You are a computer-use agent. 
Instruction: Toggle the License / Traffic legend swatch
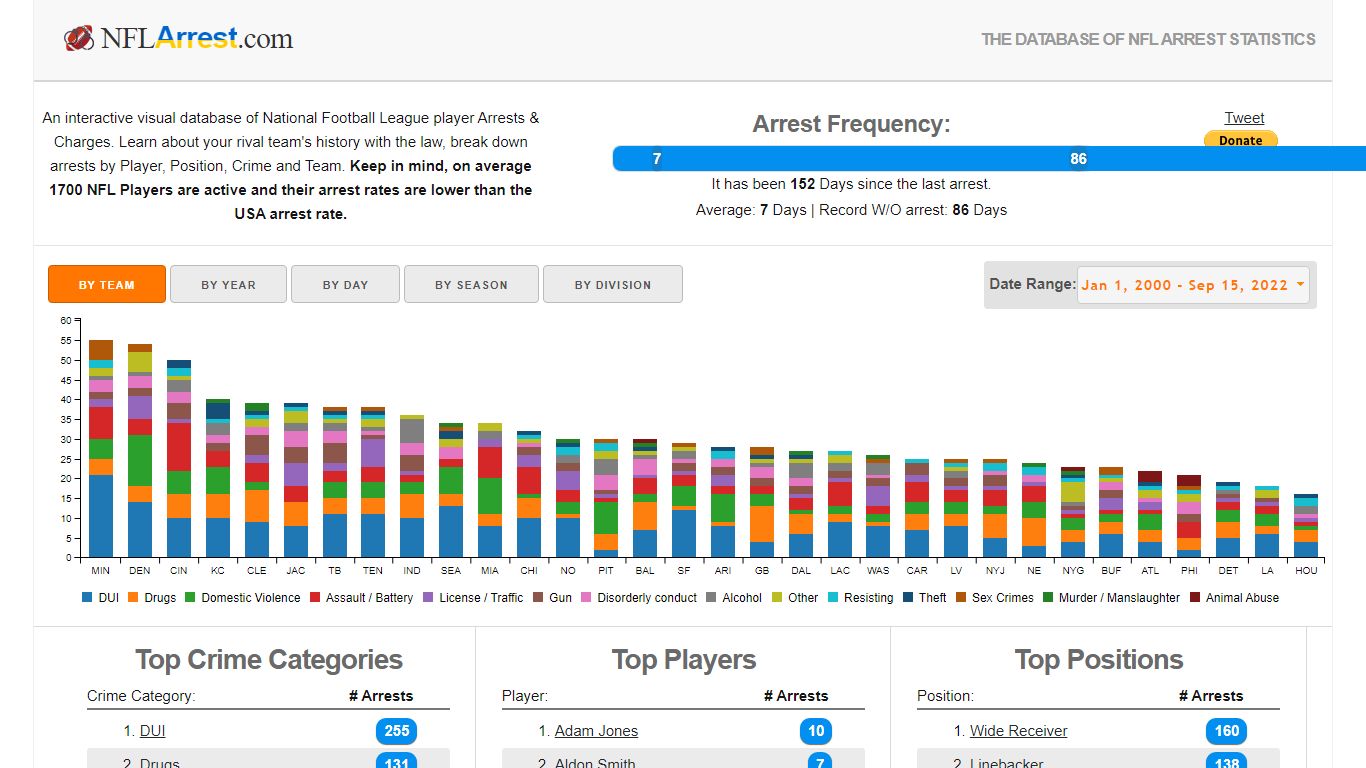[x=428, y=597]
